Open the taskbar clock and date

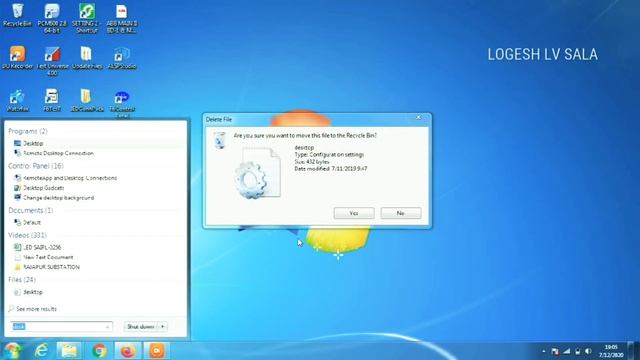point(611,351)
